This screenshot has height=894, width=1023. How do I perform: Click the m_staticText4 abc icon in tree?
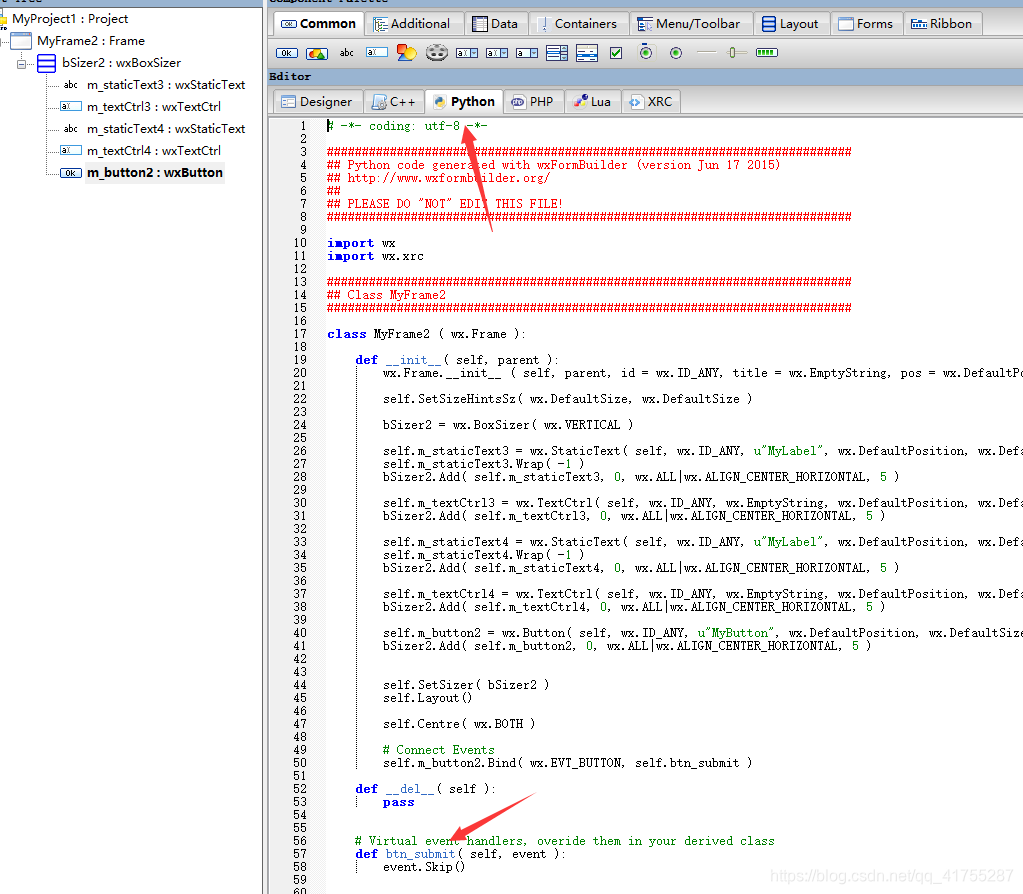pyautogui.click(x=70, y=129)
